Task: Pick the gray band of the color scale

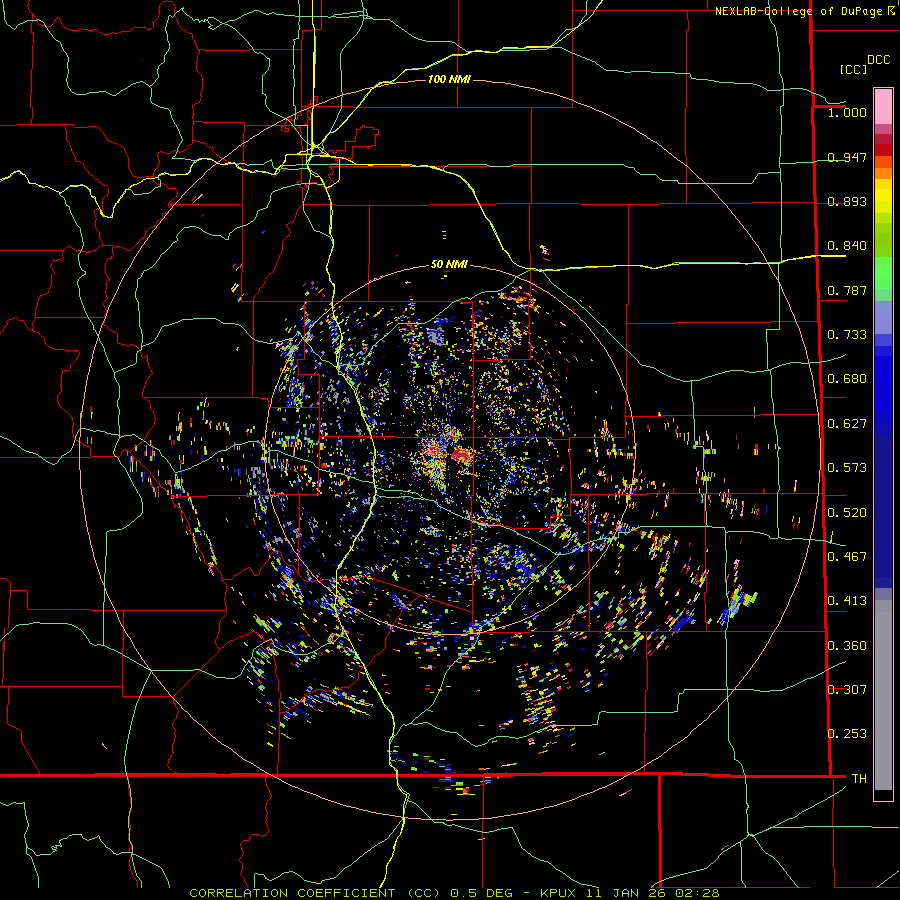Action: click(883, 695)
